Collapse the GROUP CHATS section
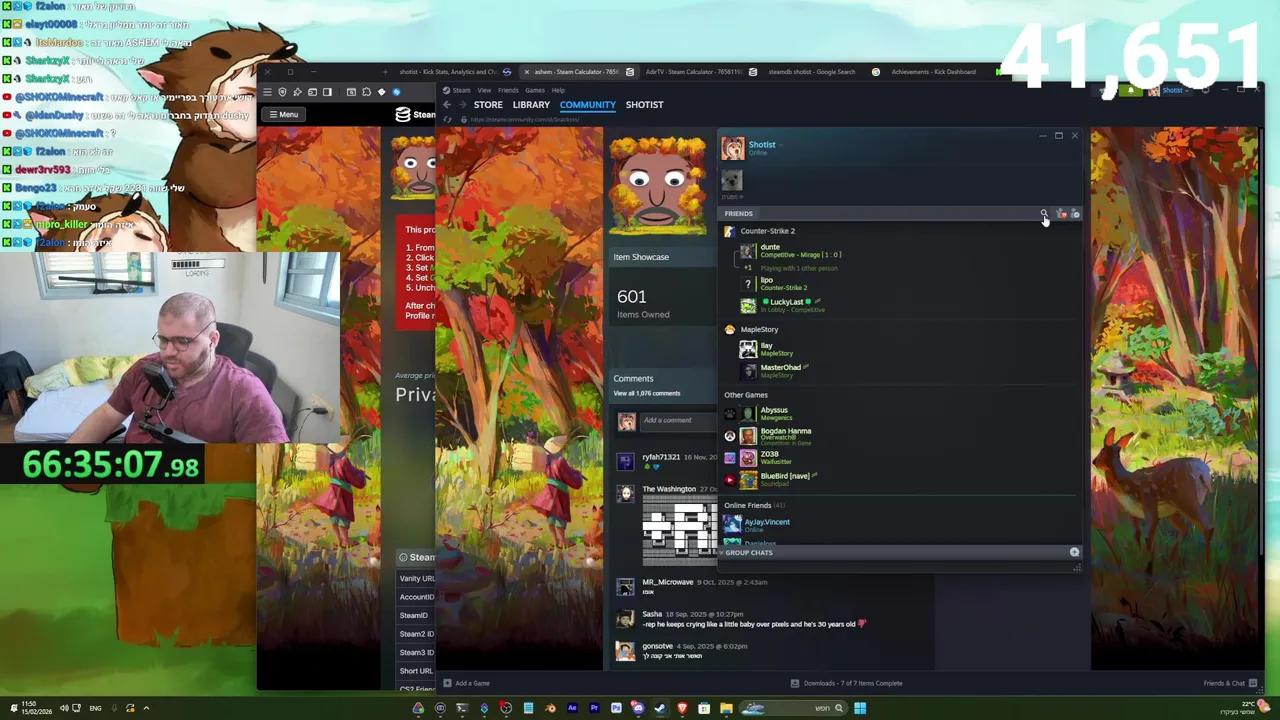The width and height of the screenshot is (1280, 720). tap(749, 552)
